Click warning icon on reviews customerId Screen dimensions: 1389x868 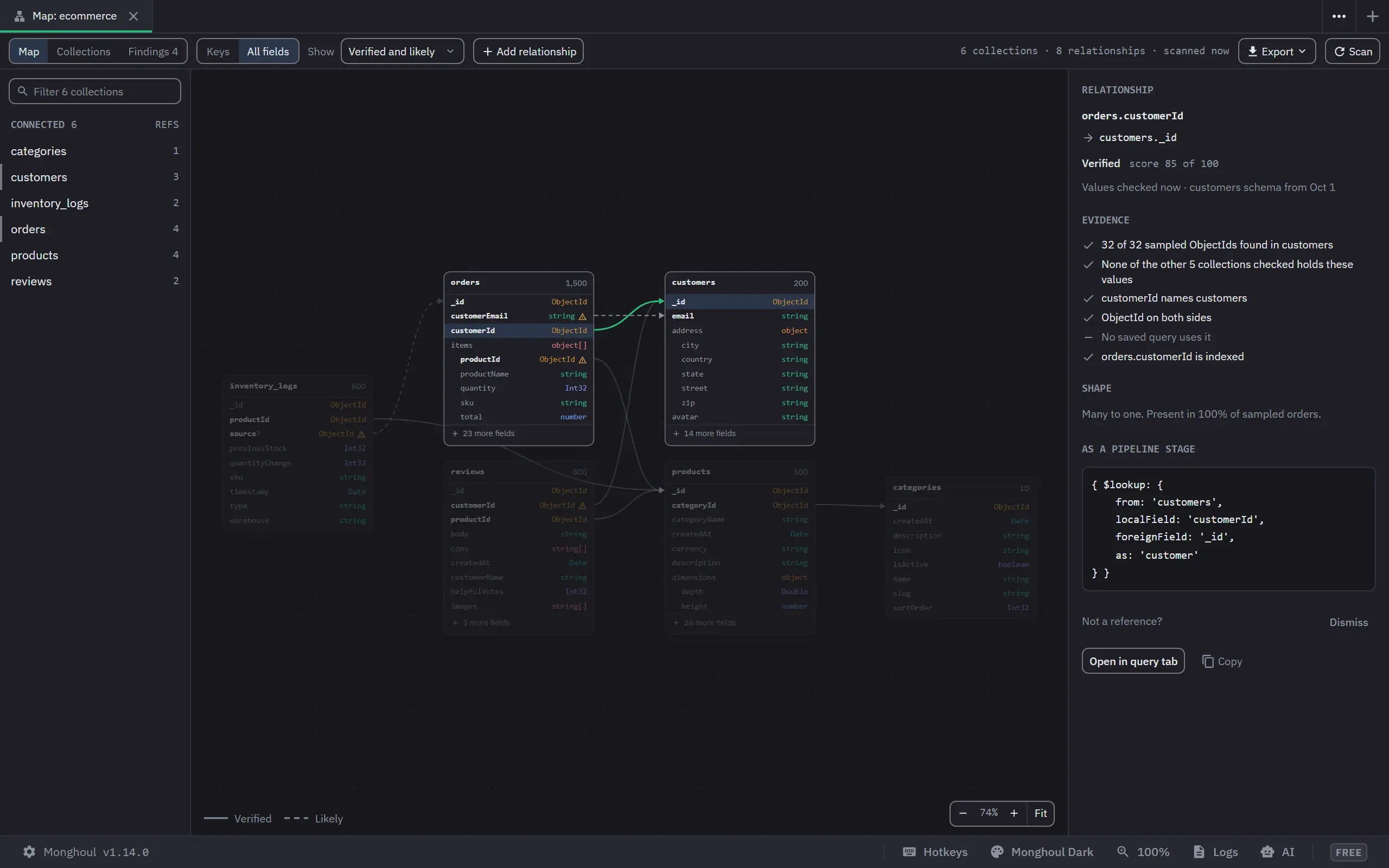tap(582, 505)
